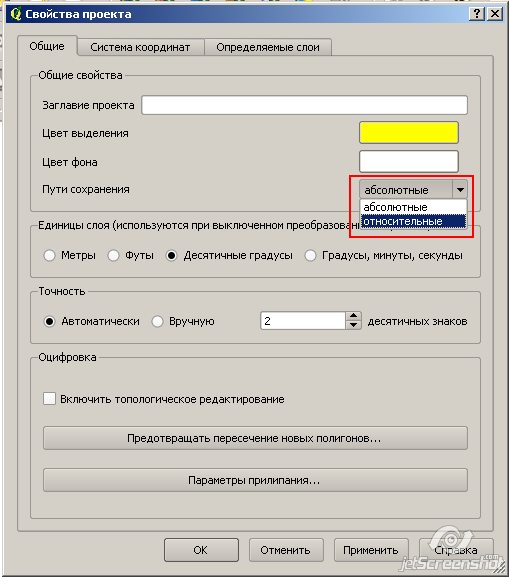Decrease decimal places with down arrow

point(353,325)
